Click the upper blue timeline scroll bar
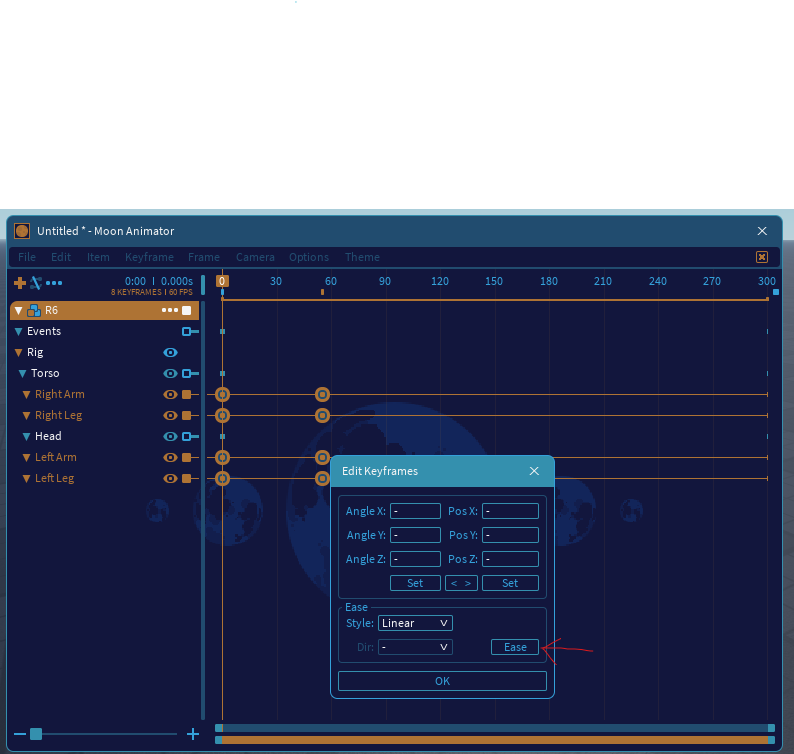This screenshot has height=754, width=794. tap(495, 728)
